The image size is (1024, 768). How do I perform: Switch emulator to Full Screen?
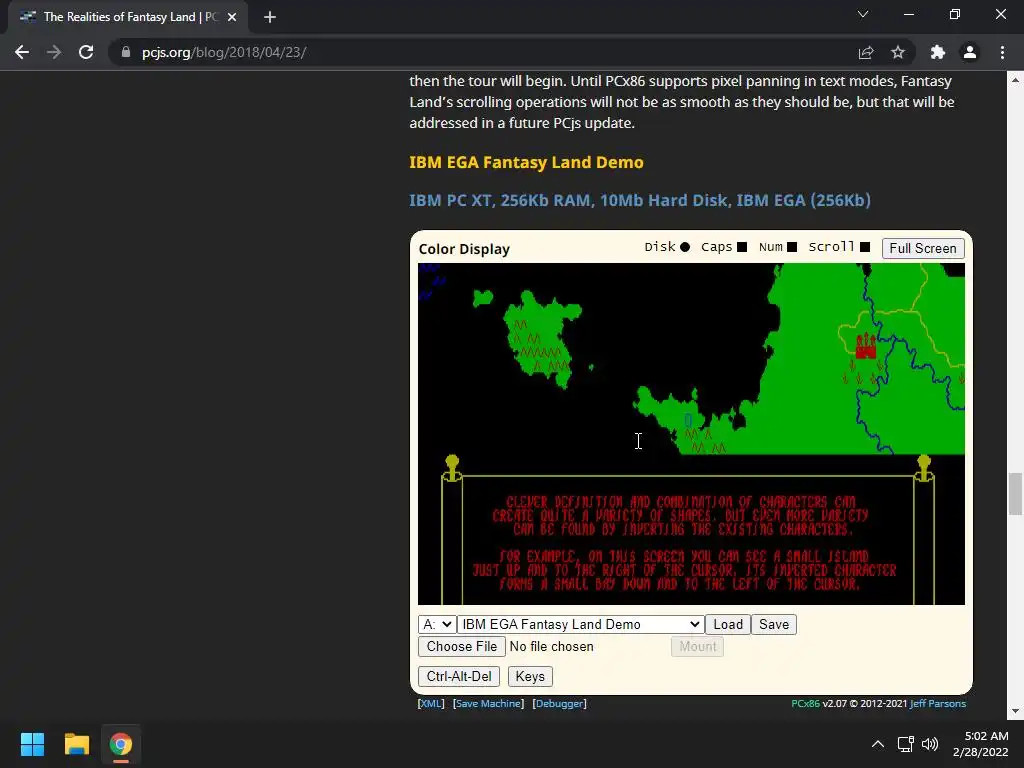[x=923, y=248]
